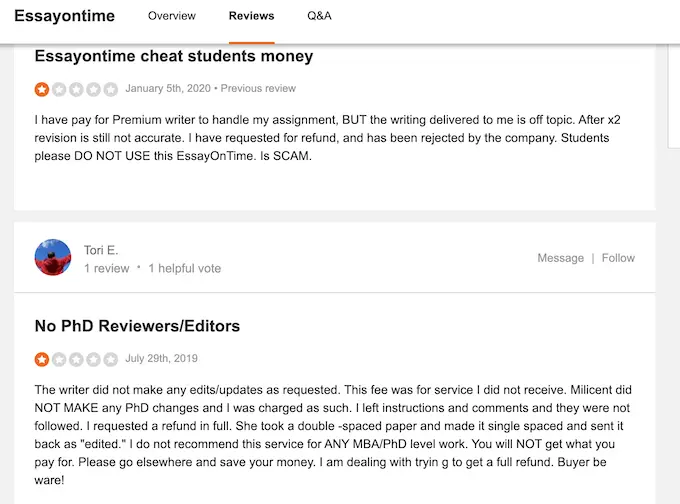
Task: Open the 'No PhD Reviewers/Editors' review title
Action: 137,326
